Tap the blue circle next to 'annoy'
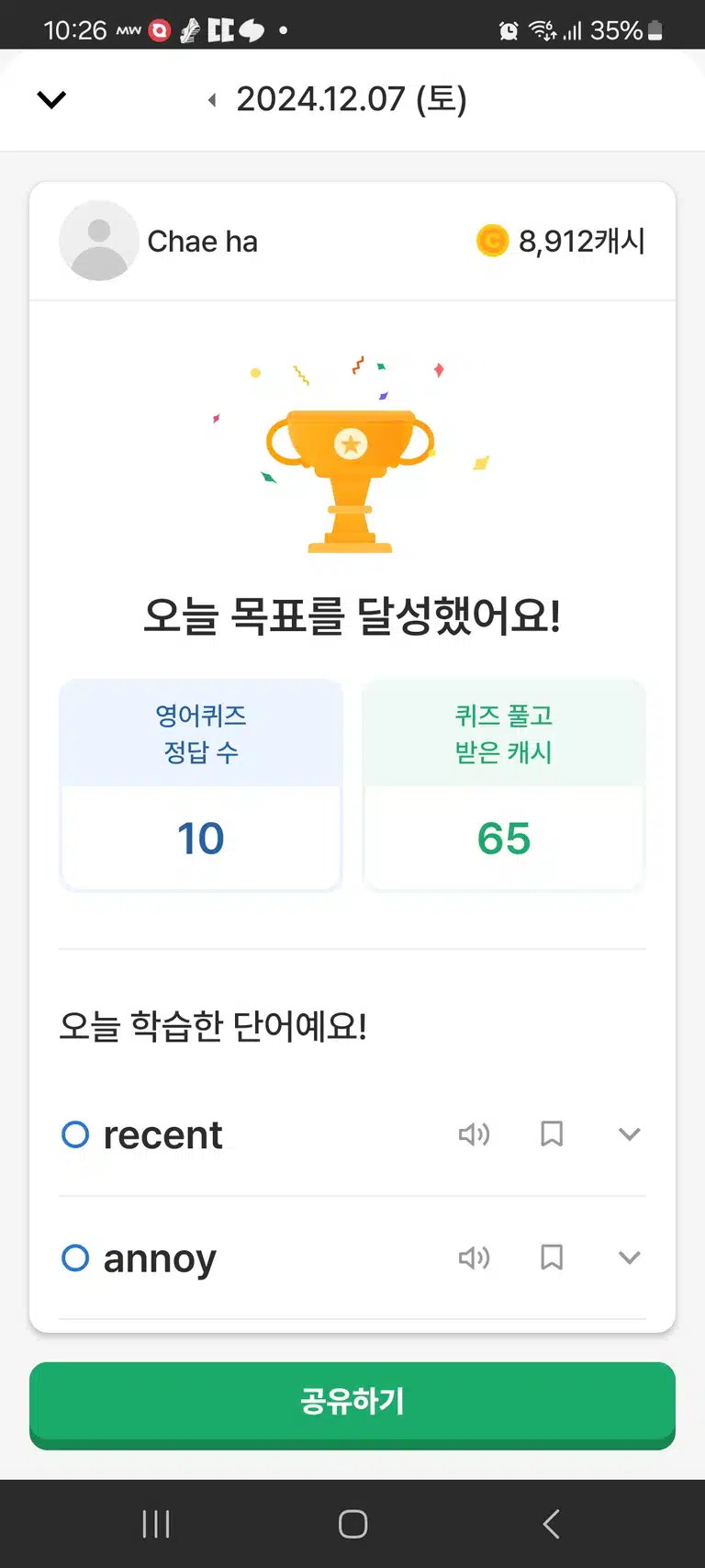This screenshot has height=1568, width=705. [75, 1258]
